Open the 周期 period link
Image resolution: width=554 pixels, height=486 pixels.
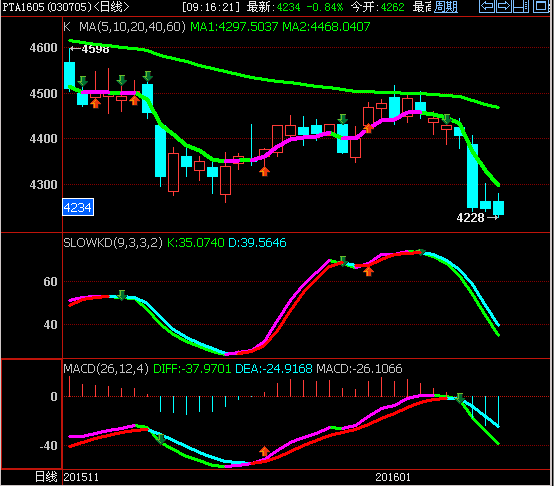click(x=446, y=7)
